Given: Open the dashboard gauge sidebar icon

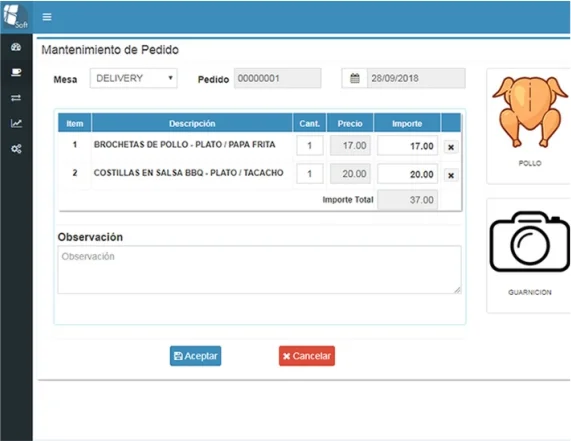Looking at the screenshot, I should [16, 47].
